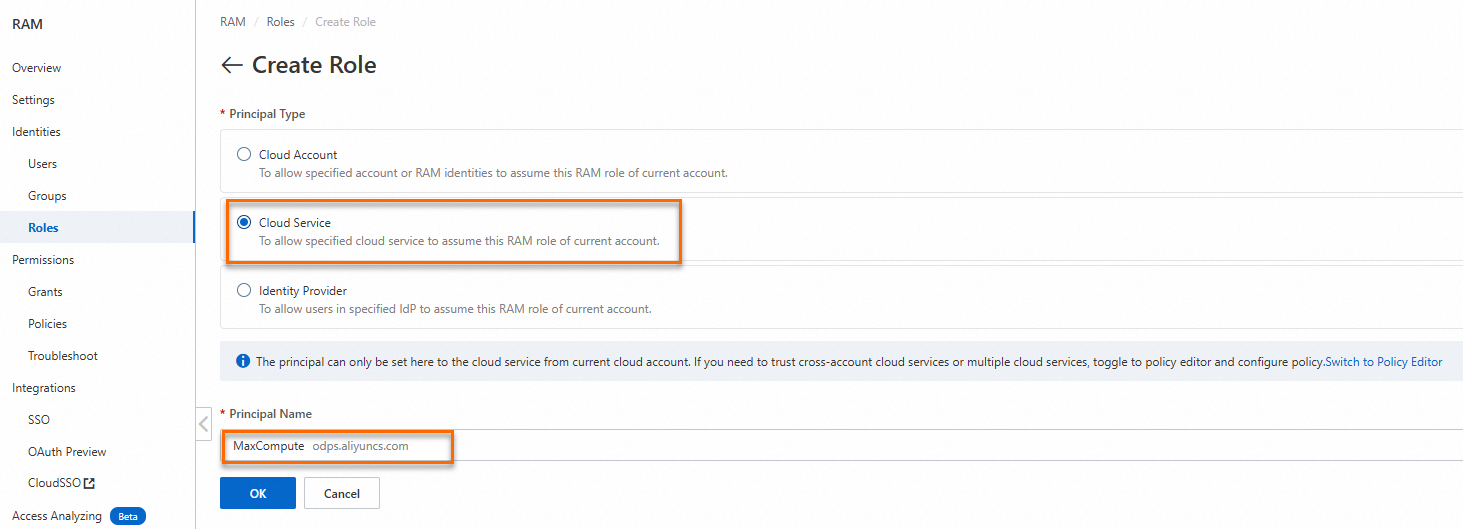Expand the Identities section in the sidebar

click(36, 132)
